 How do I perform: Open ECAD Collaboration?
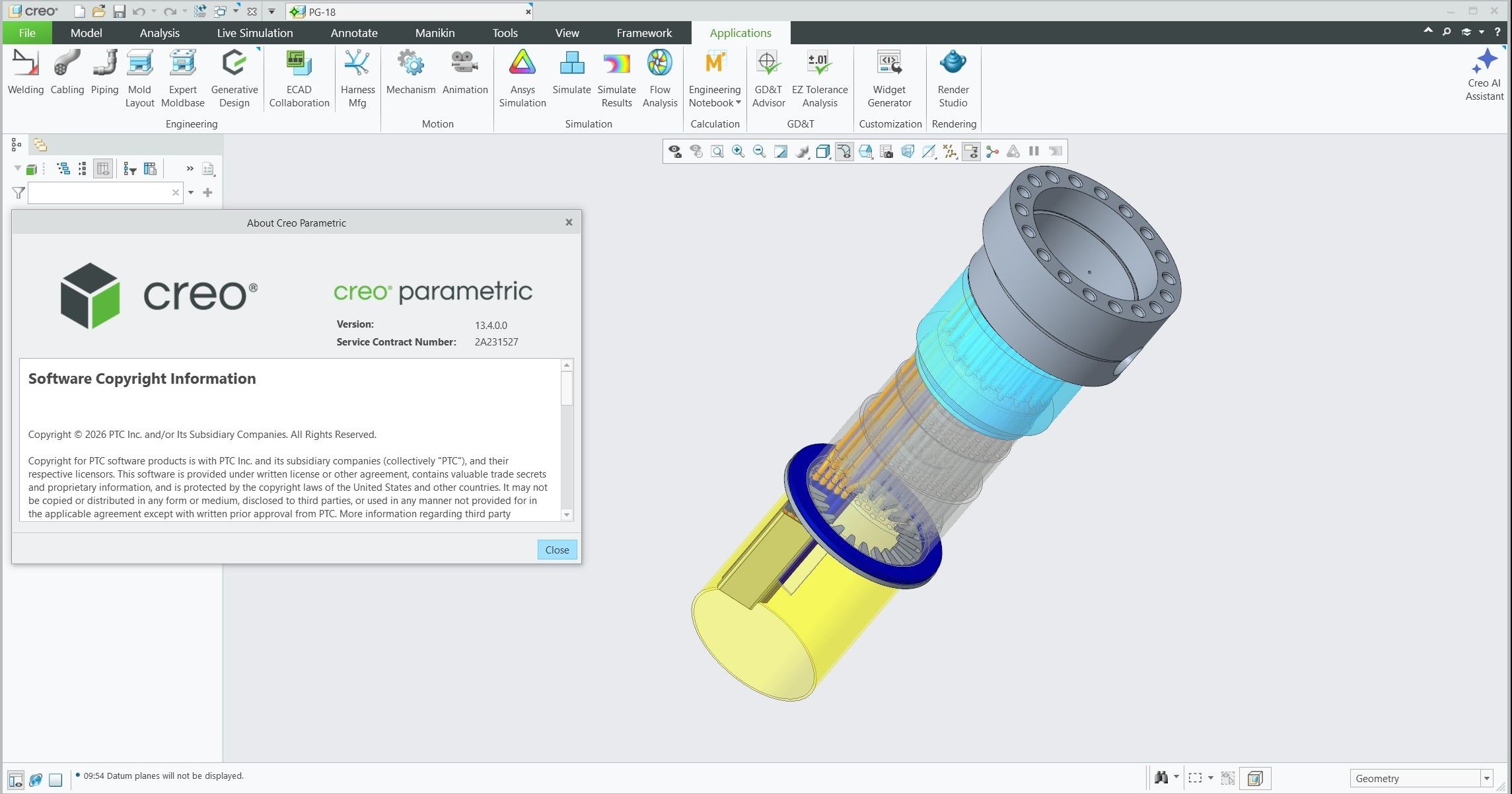pyautogui.click(x=299, y=79)
